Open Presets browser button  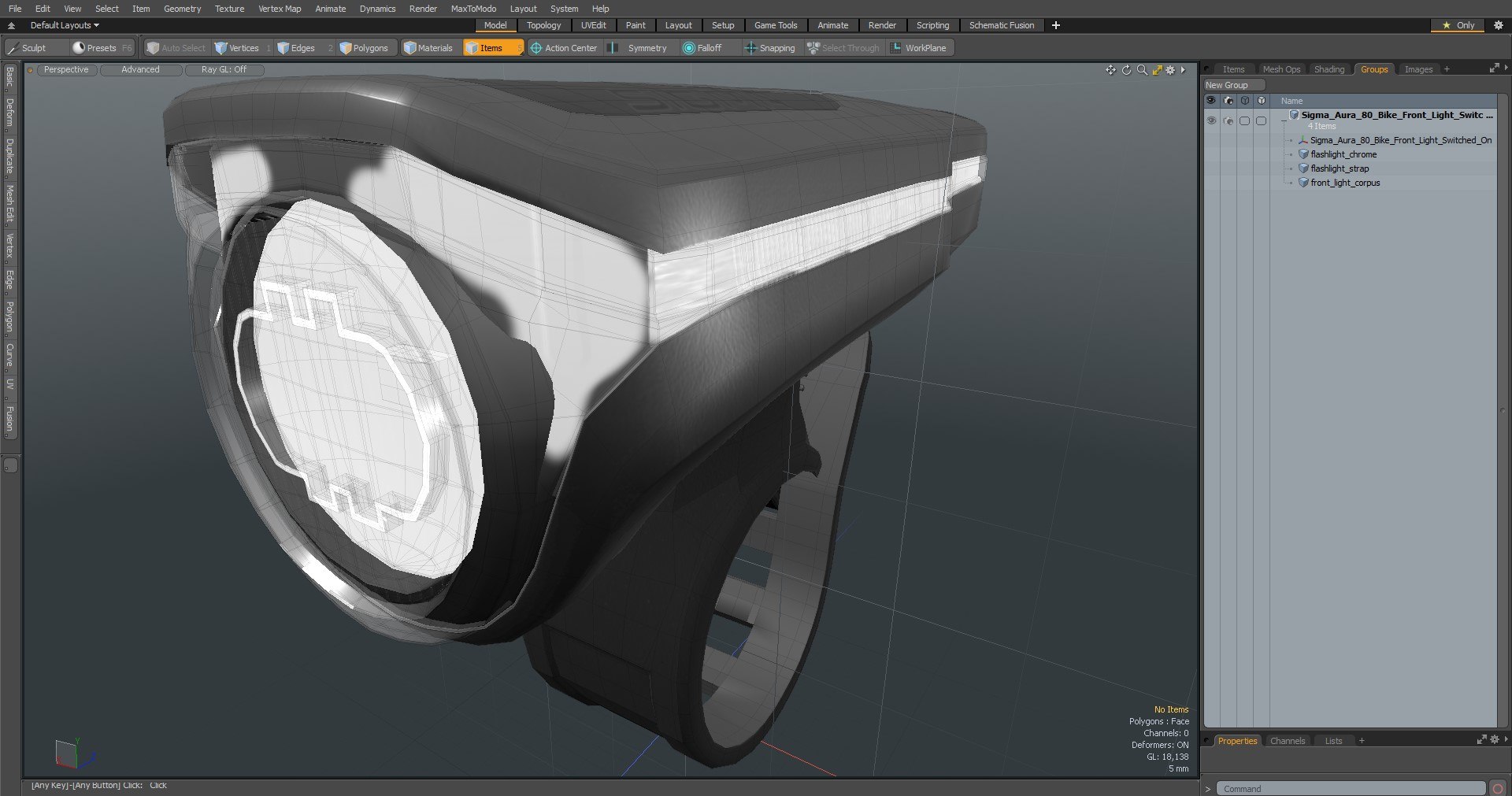coord(102,48)
